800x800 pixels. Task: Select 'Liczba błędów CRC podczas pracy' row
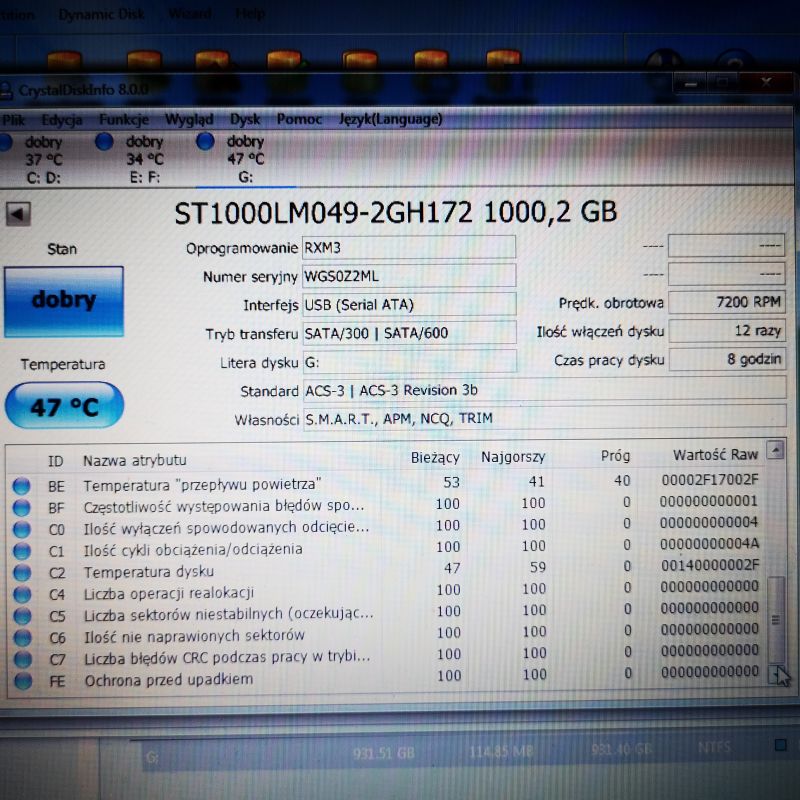coord(386,656)
